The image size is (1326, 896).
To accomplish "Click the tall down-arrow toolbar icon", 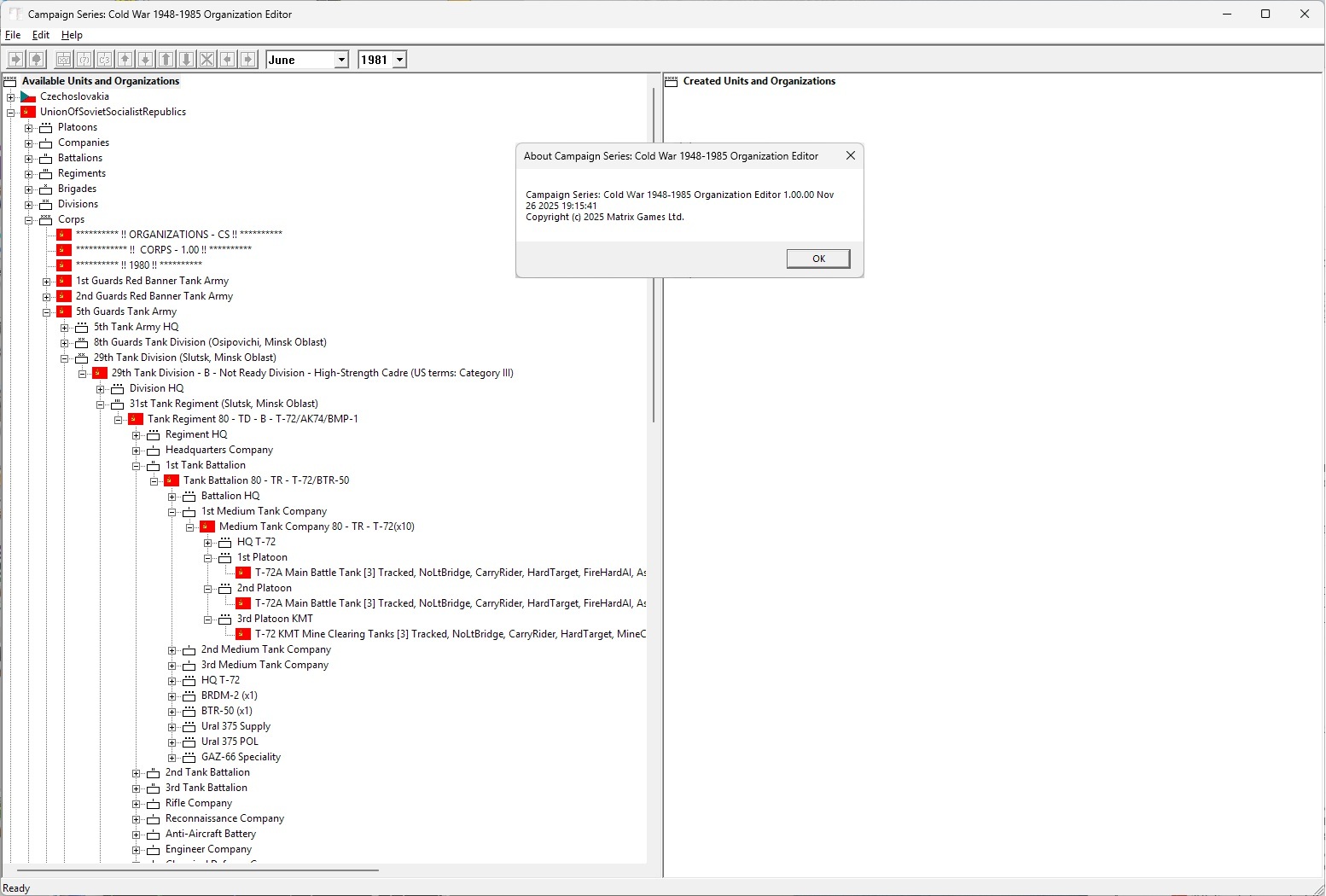I will point(186,59).
